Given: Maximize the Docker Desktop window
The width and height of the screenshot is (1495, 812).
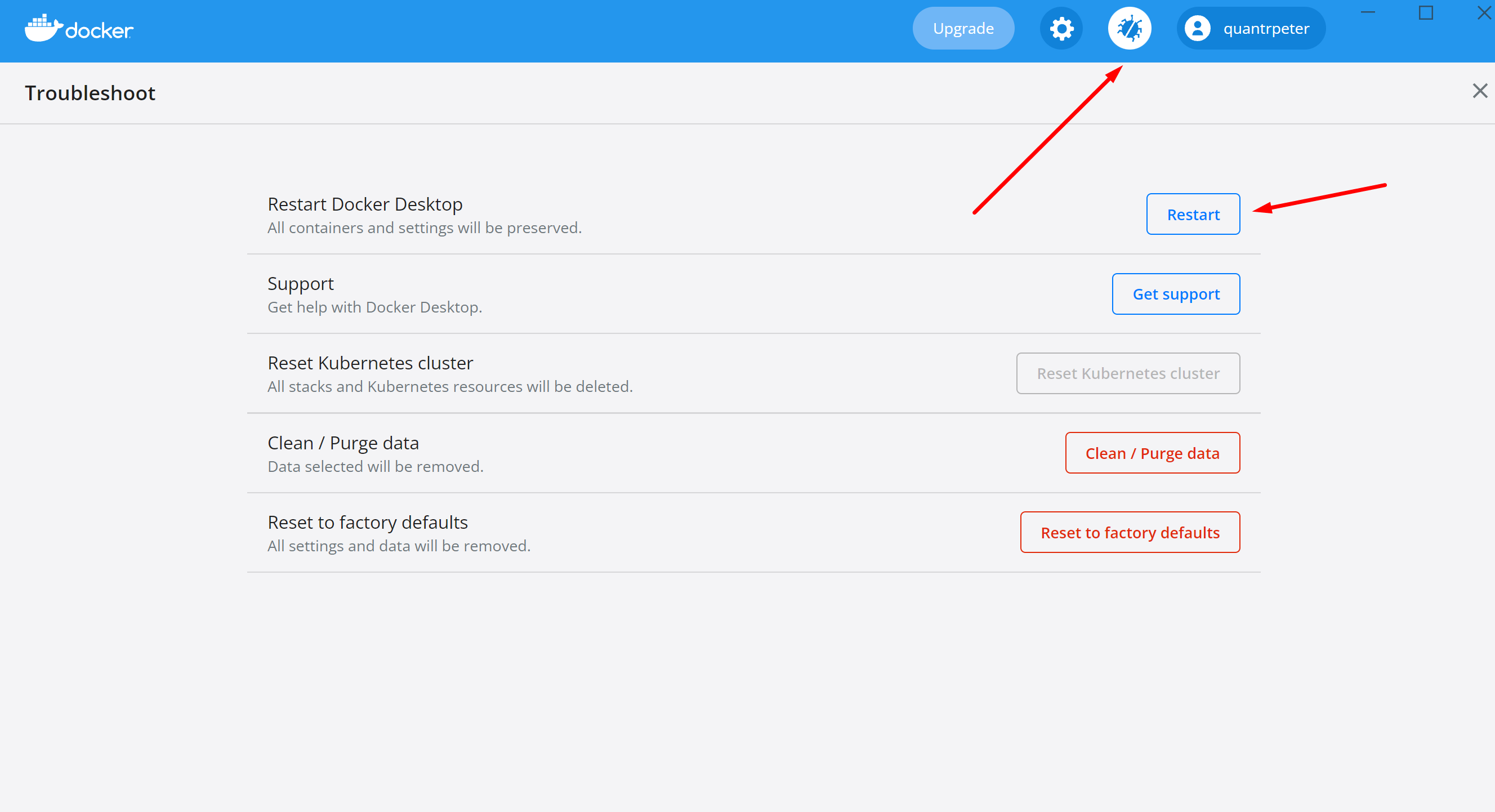Looking at the screenshot, I should (x=1426, y=12).
